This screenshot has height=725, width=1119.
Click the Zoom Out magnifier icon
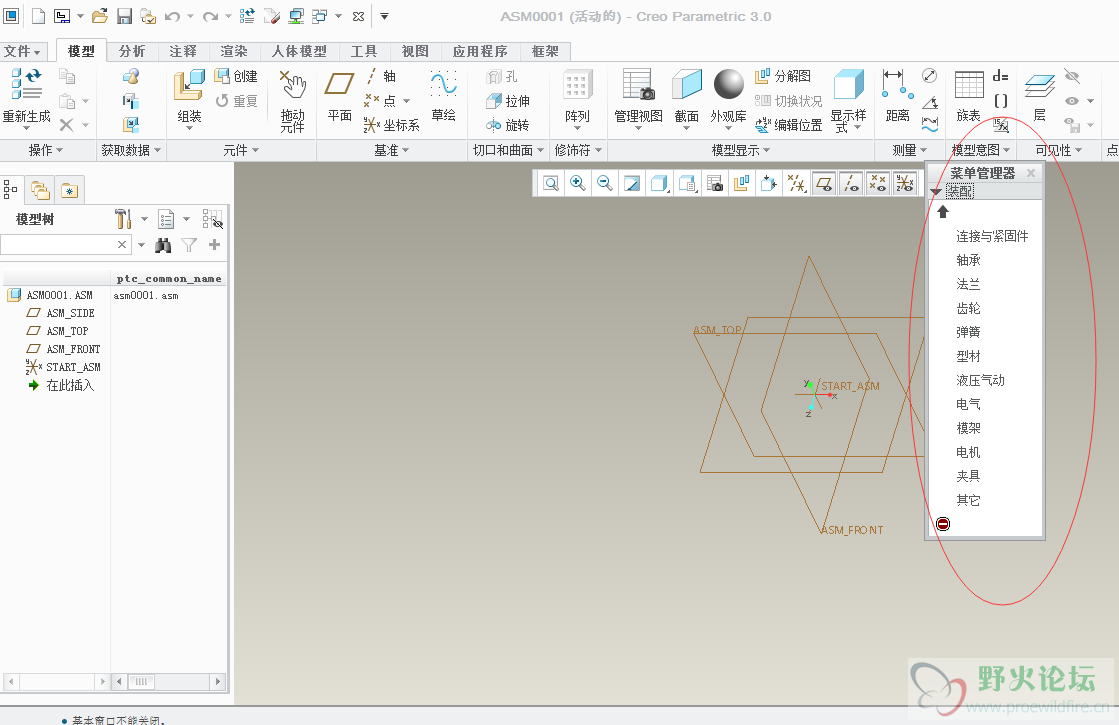(604, 183)
